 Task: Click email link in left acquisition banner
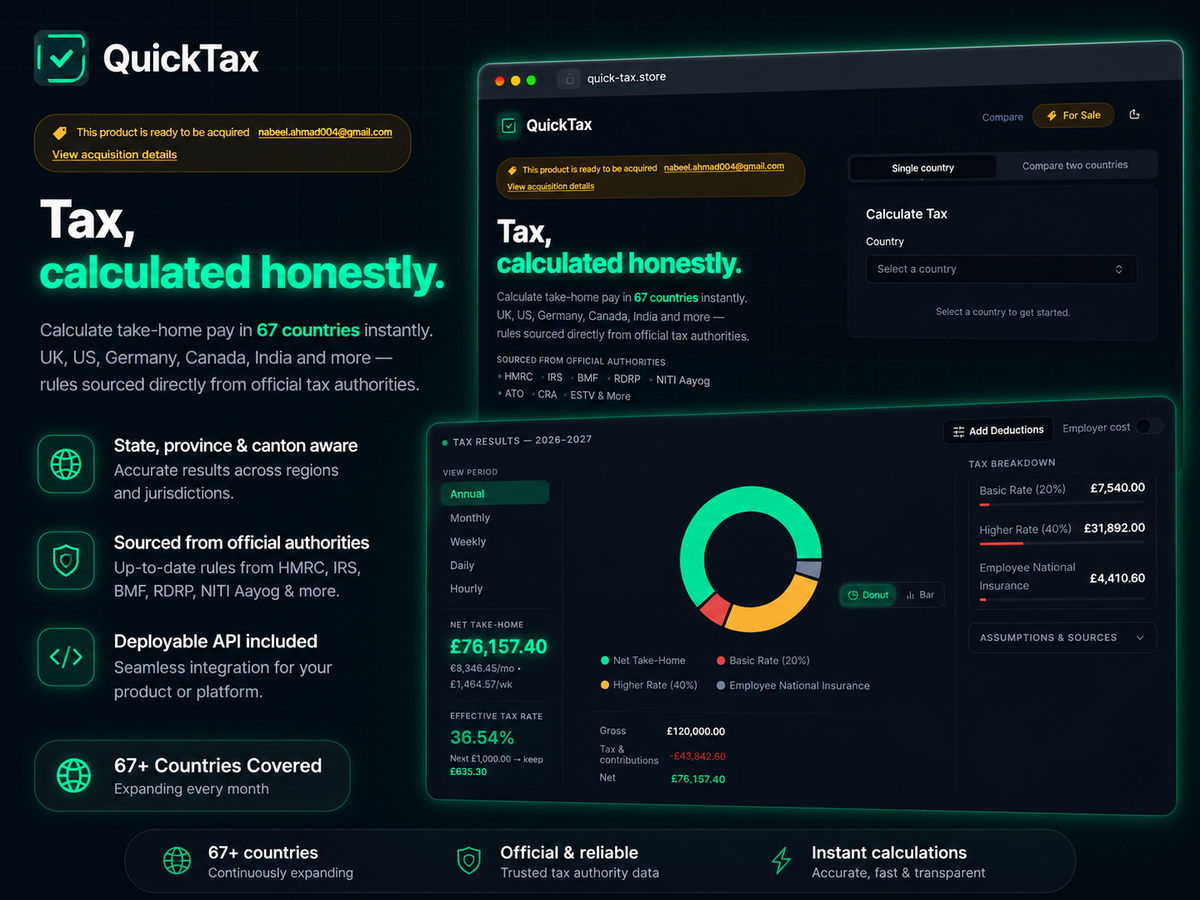point(325,132)
